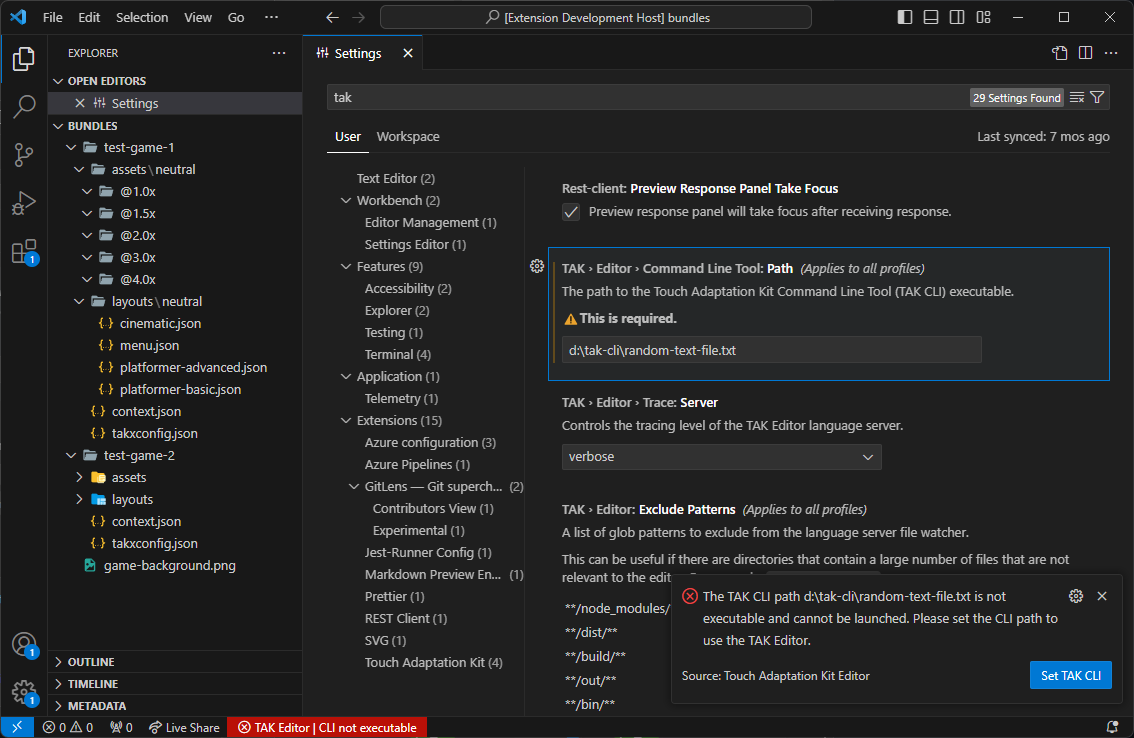Select Azure configuration (3) settings category
This screenshot has height=738, width=1134.
coord(430,443)
